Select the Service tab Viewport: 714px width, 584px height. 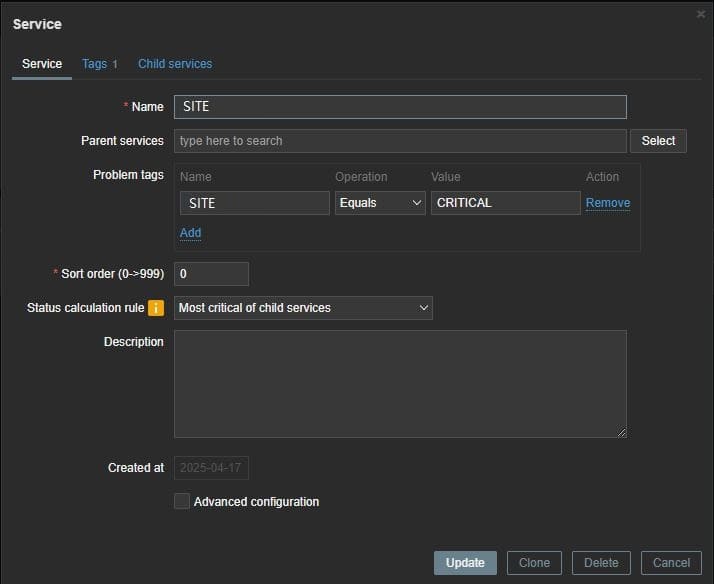(42, 64)
